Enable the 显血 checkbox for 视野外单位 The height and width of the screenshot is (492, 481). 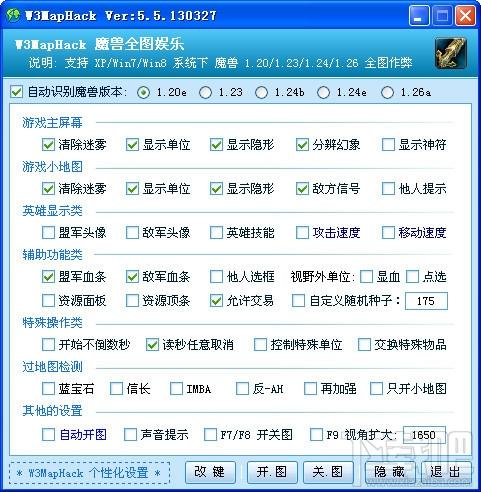point(366,277)
